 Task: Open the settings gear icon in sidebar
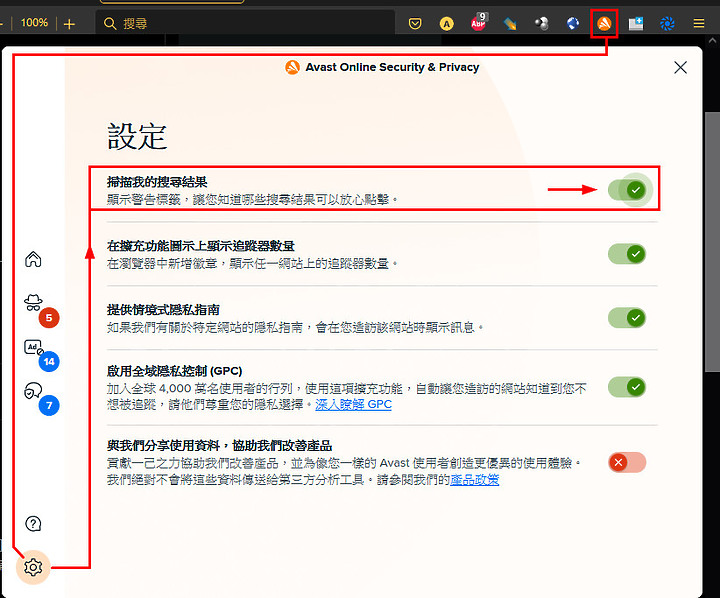[33, 567]
